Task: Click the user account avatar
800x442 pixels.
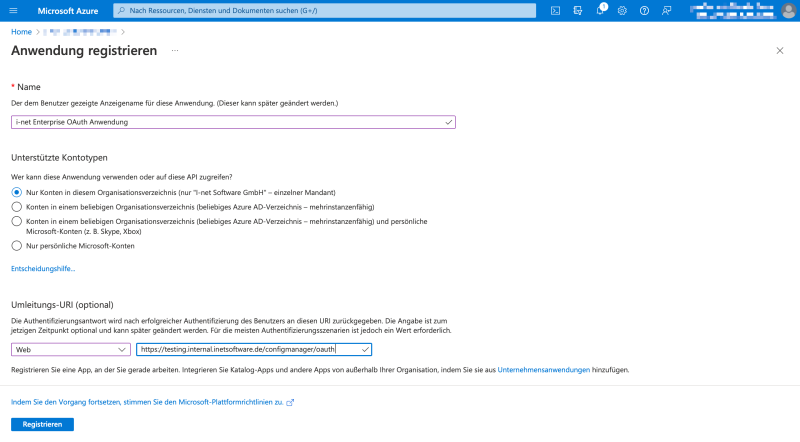Action: click(x=787, y=10)
